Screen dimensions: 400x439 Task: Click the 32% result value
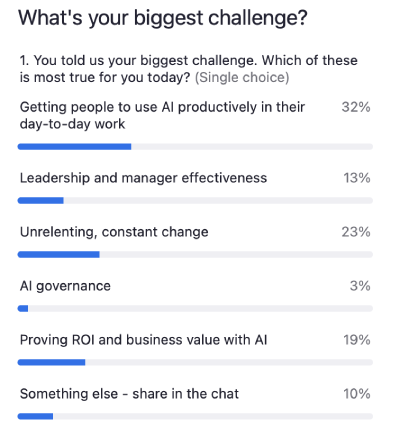(x=356, y=107)
